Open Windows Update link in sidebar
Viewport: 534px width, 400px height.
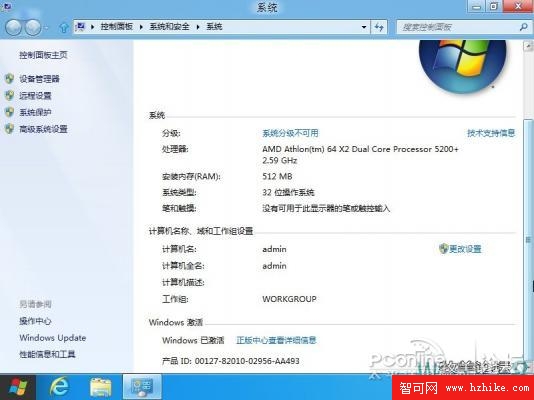53,338
